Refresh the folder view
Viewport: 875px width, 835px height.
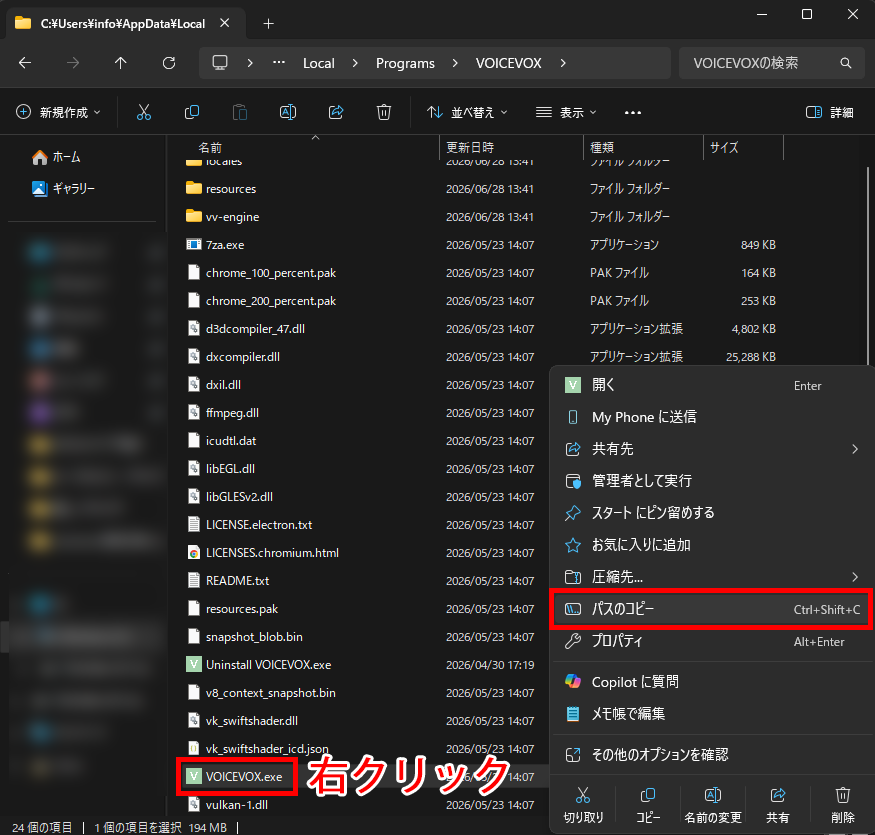(x=169, y=63)
